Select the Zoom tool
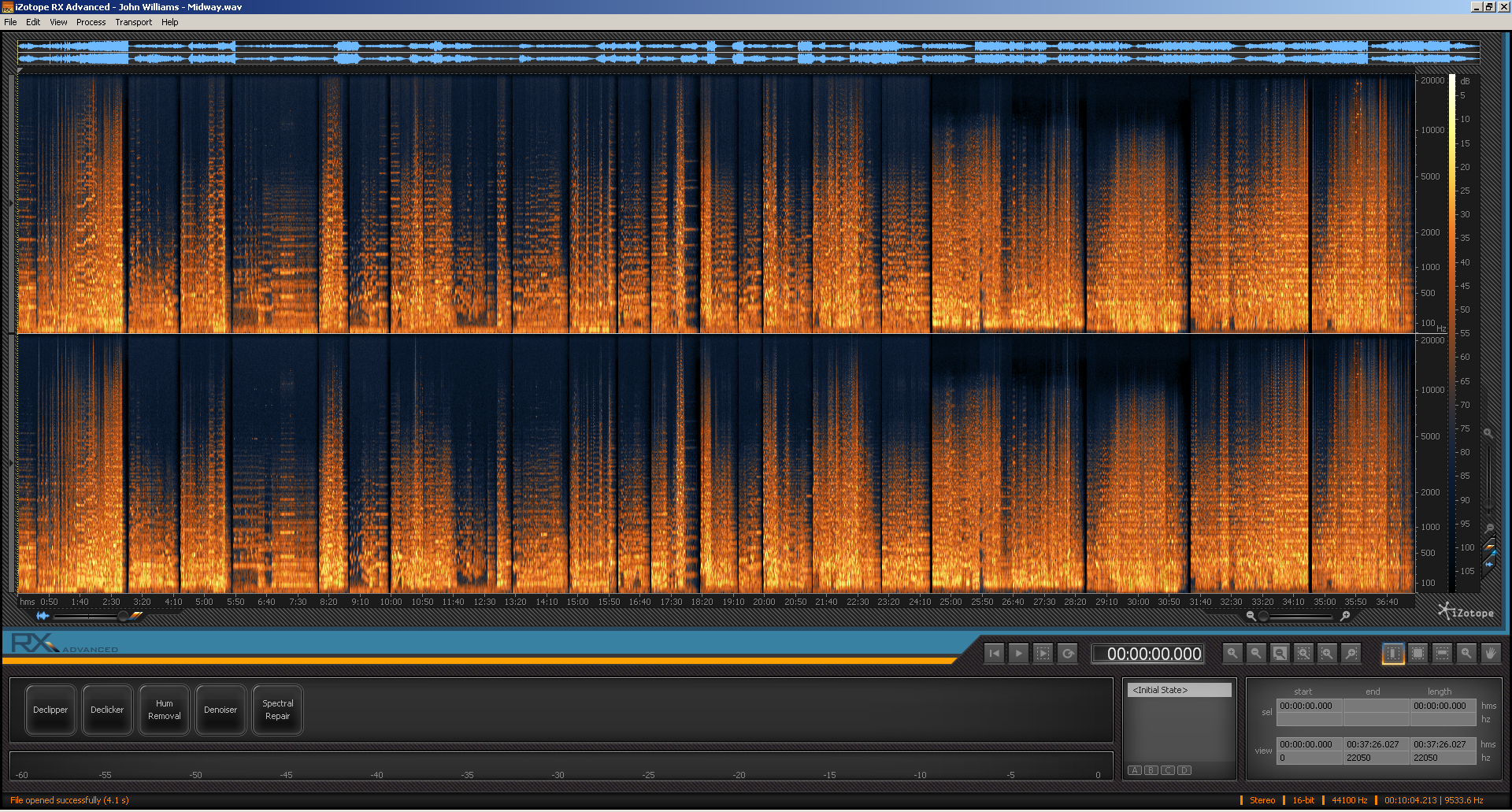 tap(1466, 653)
